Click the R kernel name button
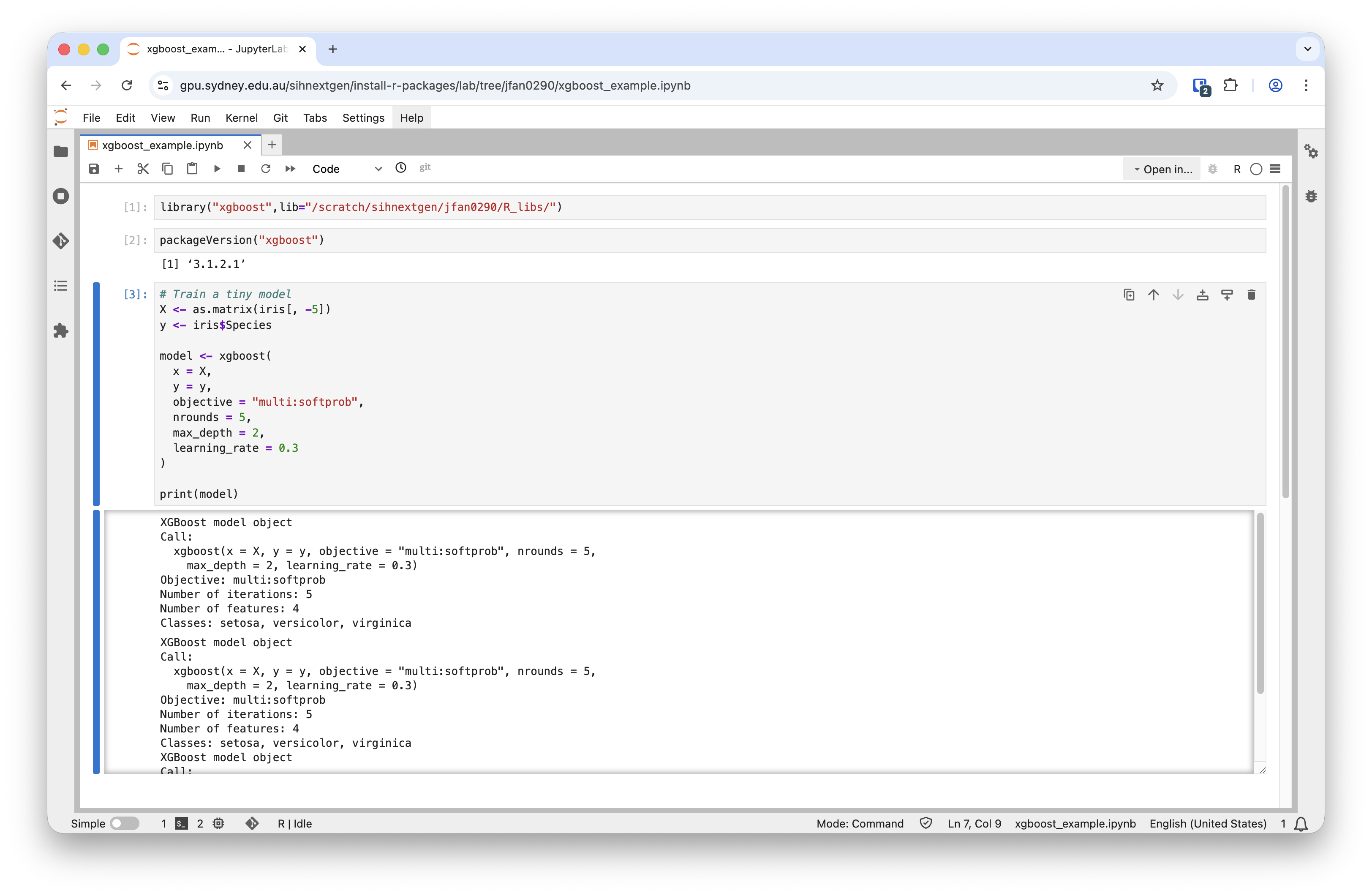This screenshot has width=1372, height=896. coord(1236,169)
